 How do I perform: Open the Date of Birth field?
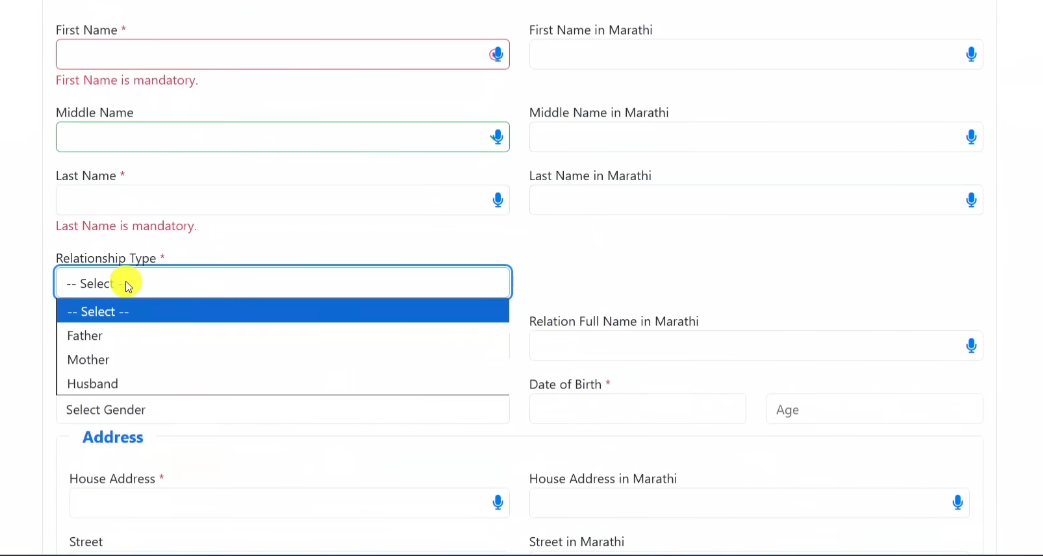click(x=637, y=409)
